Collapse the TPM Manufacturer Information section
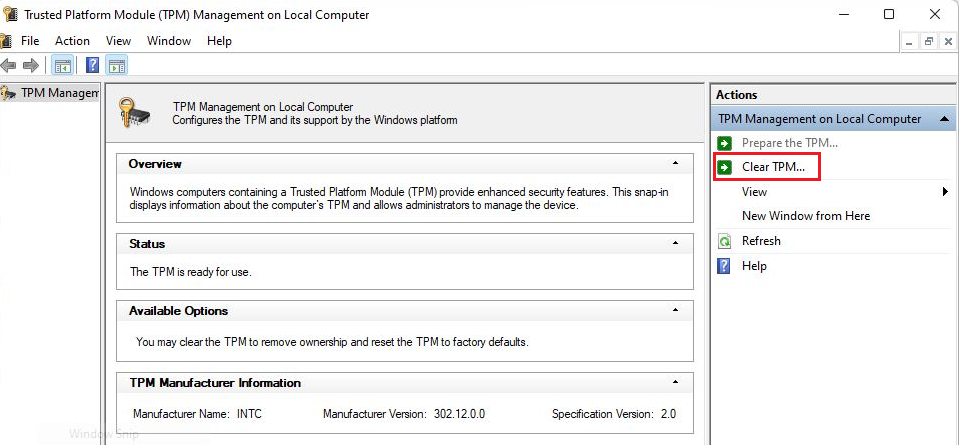Viewport: 960px width, 445px height. (675, 383)
